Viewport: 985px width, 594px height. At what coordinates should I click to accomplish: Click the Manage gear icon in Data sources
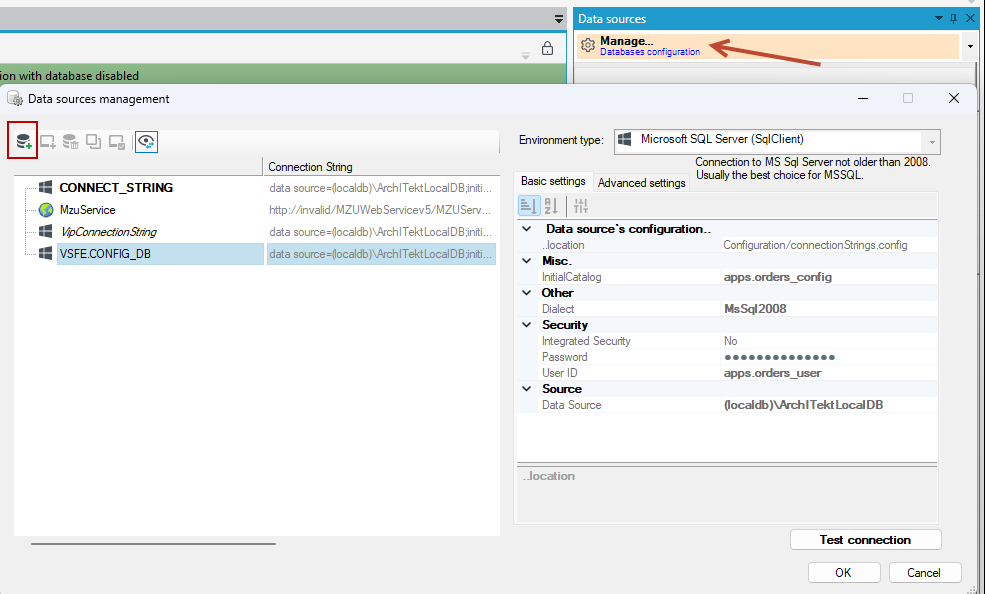pyautogui.click(x=587, y=45)
